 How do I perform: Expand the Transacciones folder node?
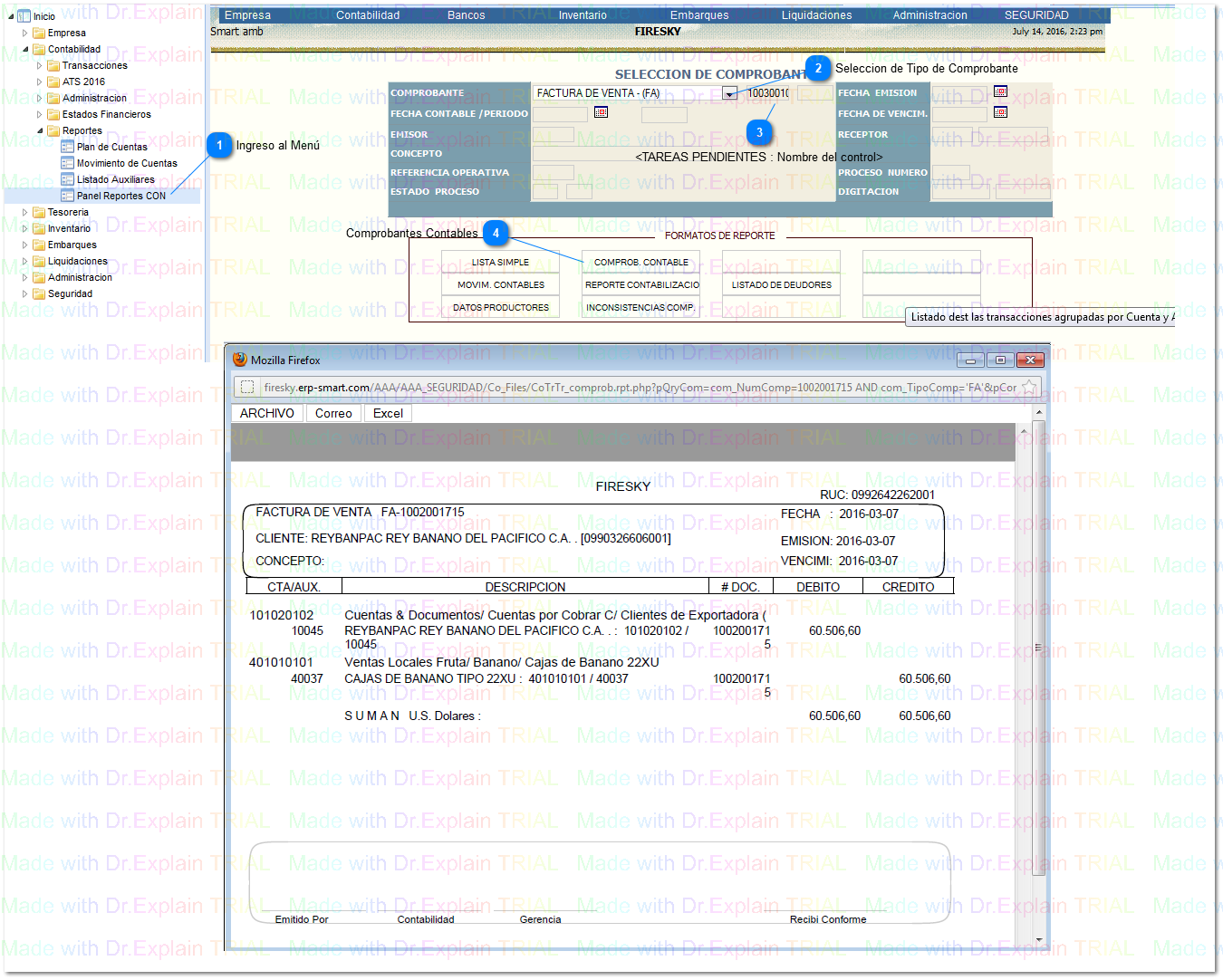[x=39, y=66]
